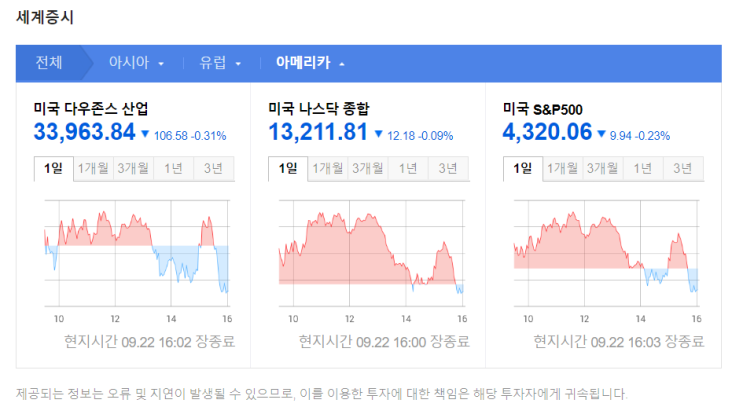
Task: Click the up arrow next to 아메리카
Action: point(342,64)
